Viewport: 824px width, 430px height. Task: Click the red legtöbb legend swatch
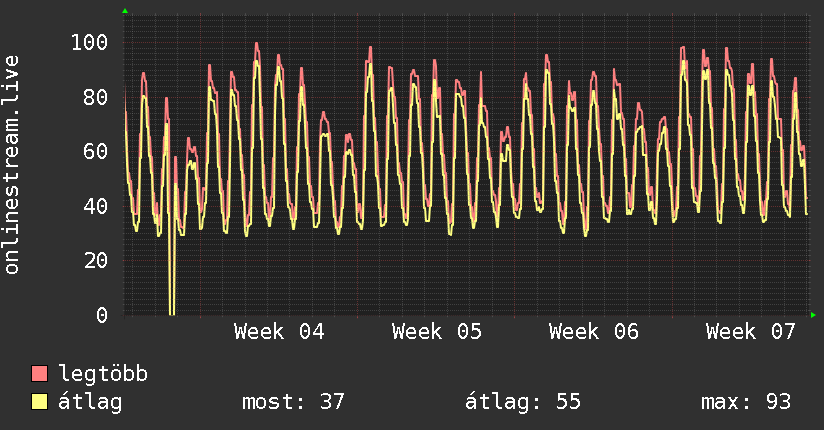tap(40, 374)
